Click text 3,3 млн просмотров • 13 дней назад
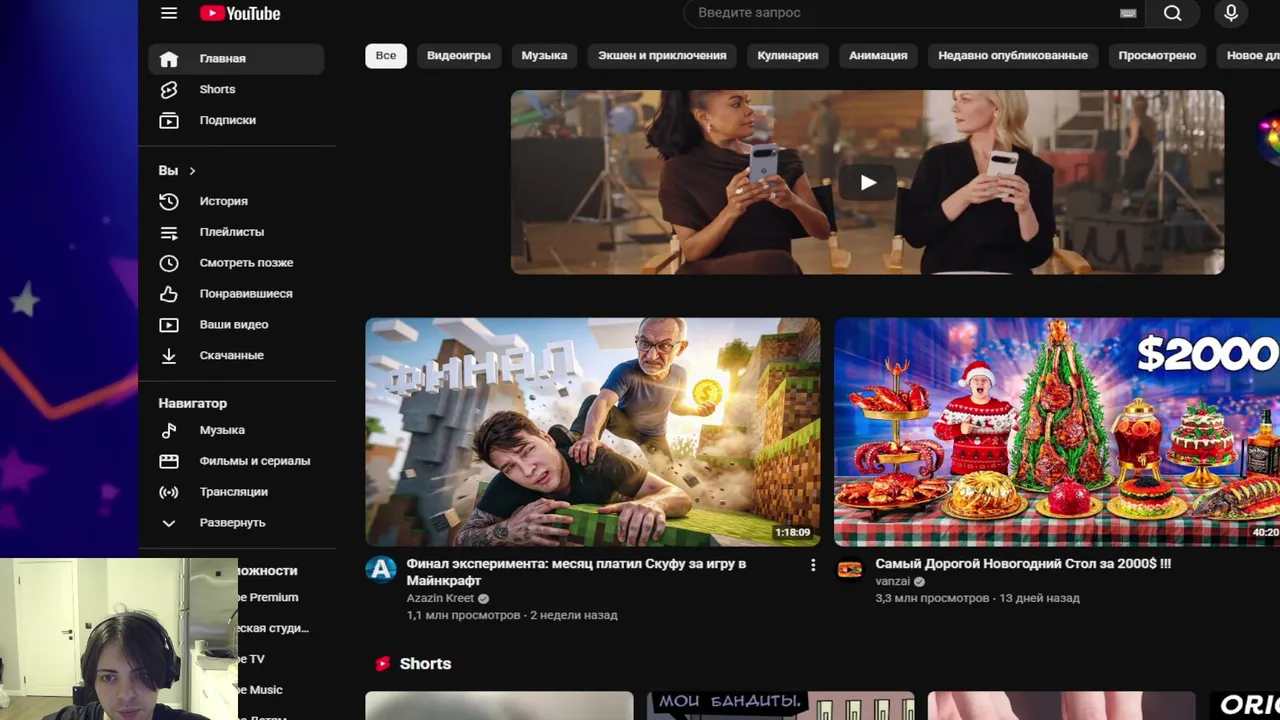 coord(977,598)
